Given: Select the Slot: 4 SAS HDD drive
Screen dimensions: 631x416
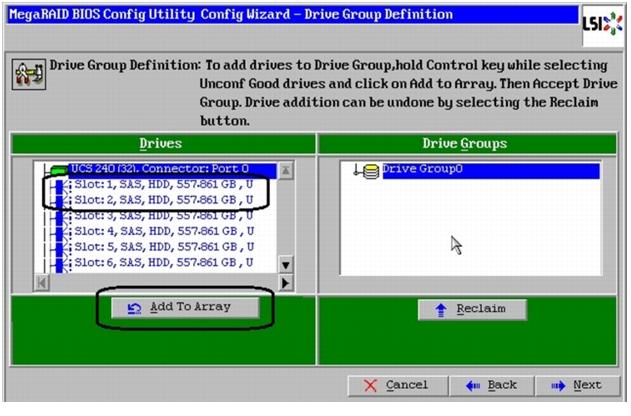Looking at the screenshot, I should point(164,231).
